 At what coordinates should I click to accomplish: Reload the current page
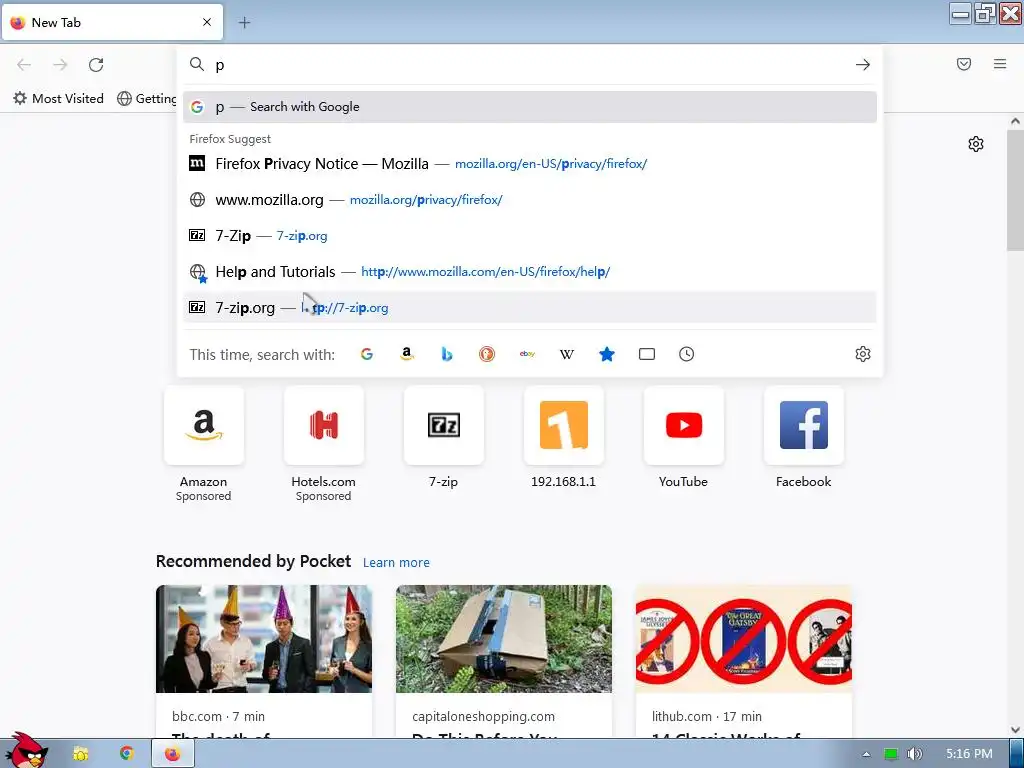click(96, 65)
